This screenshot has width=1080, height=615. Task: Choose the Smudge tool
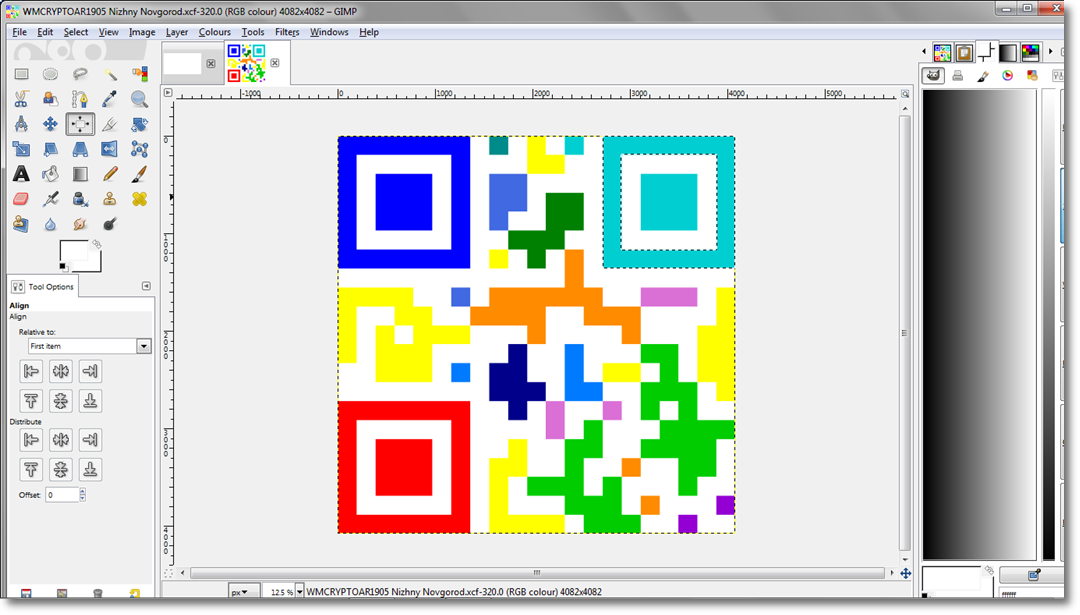tap(80, 225)
